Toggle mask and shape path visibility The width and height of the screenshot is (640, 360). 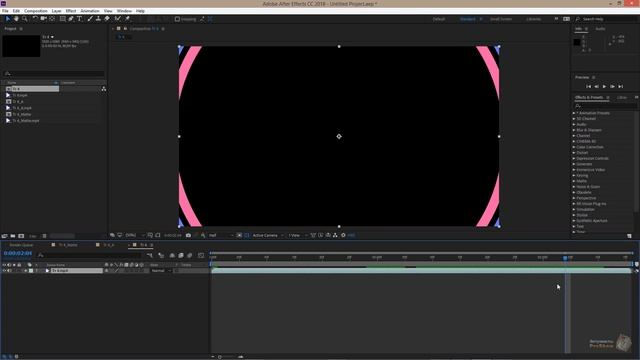click(x=158, y=236)
